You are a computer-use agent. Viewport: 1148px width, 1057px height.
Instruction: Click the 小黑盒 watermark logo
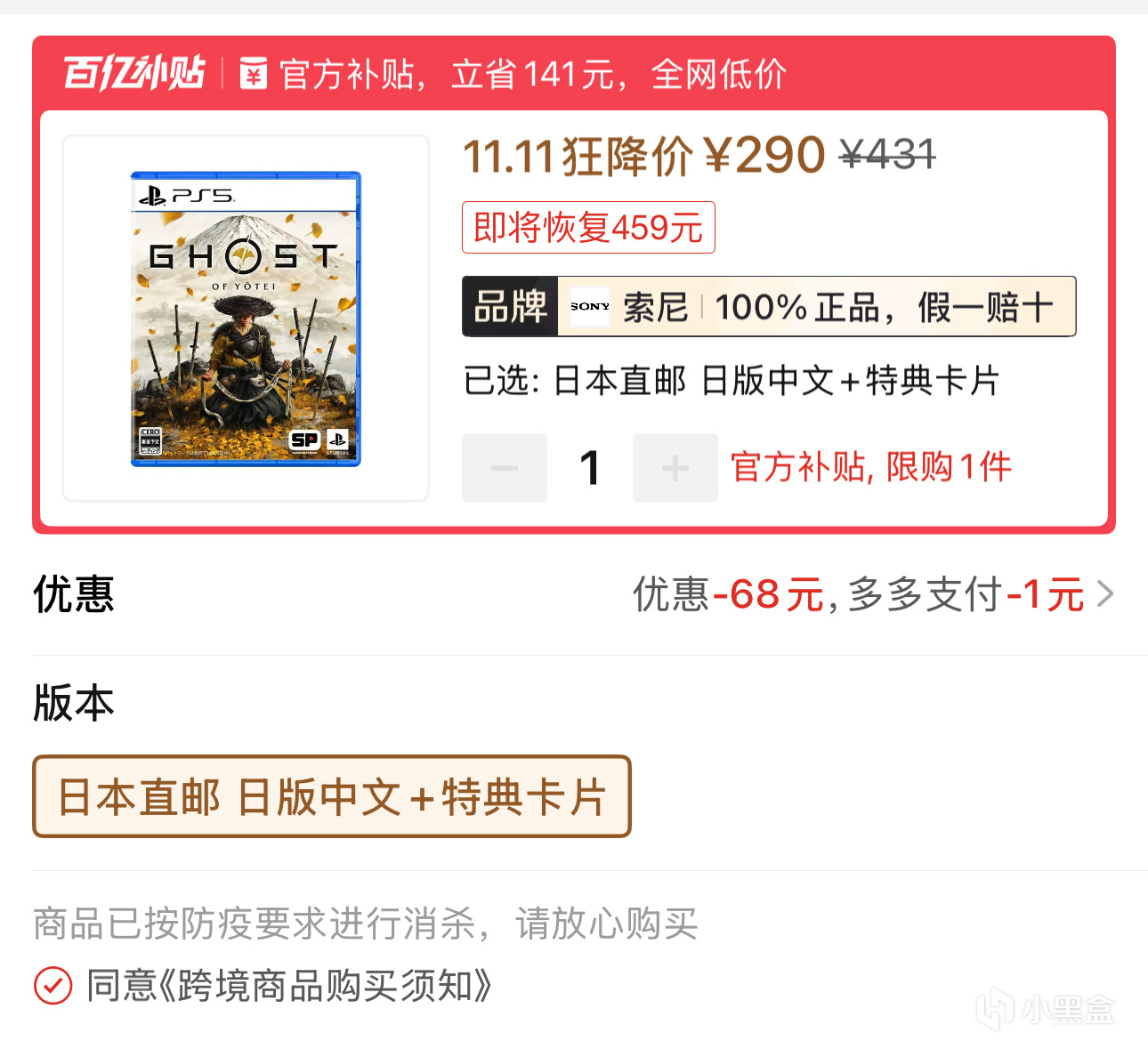tap(1046, 1010)
